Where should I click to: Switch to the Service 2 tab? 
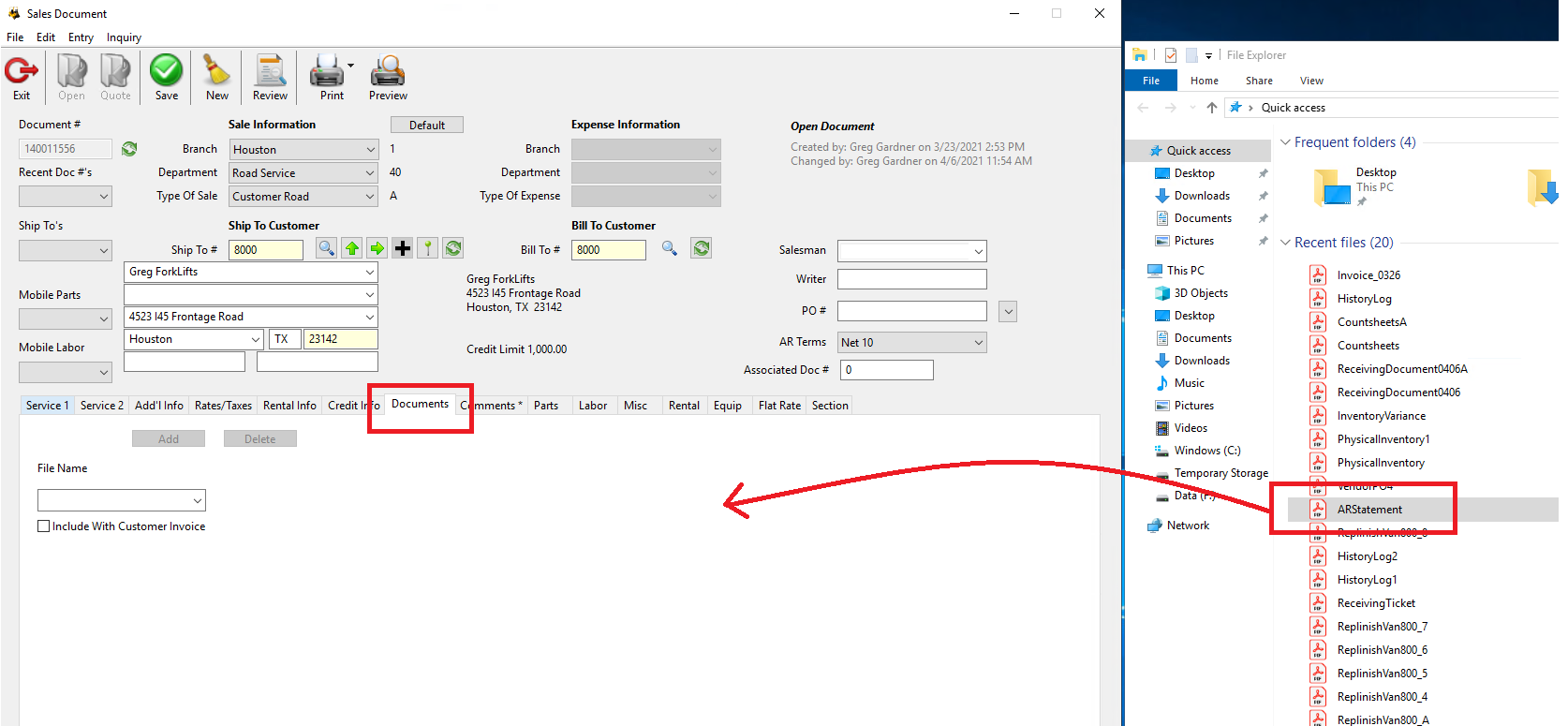tap(102, 406)
